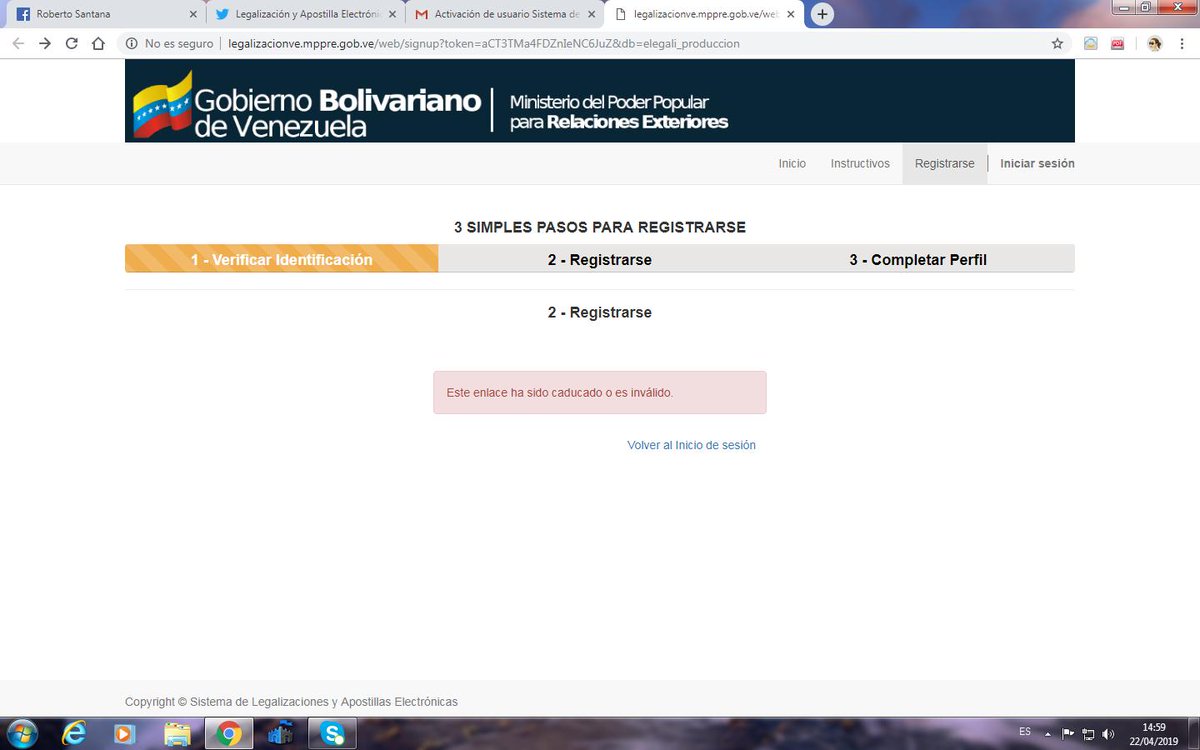Launch Internet Explorer from the taskbar
The height and width of the screenshot is (750, 1200).
(74, 734)
